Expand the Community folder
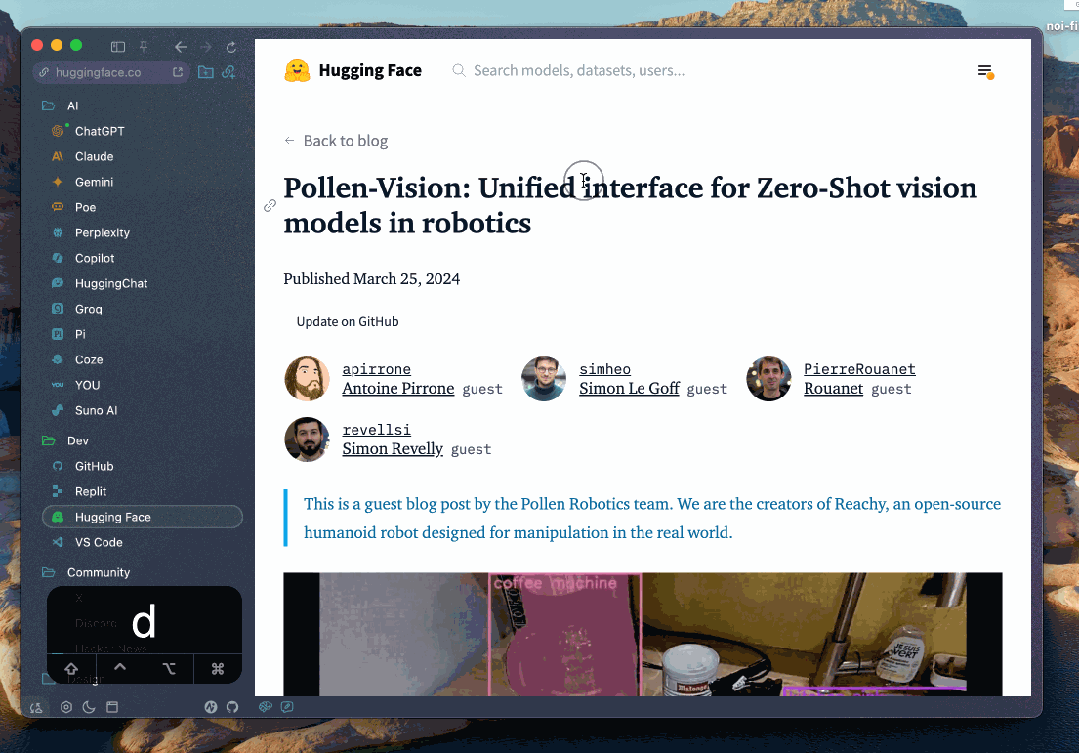Image resolution: width=1079 pixels, height=753 pixels. tap(86, 572)
